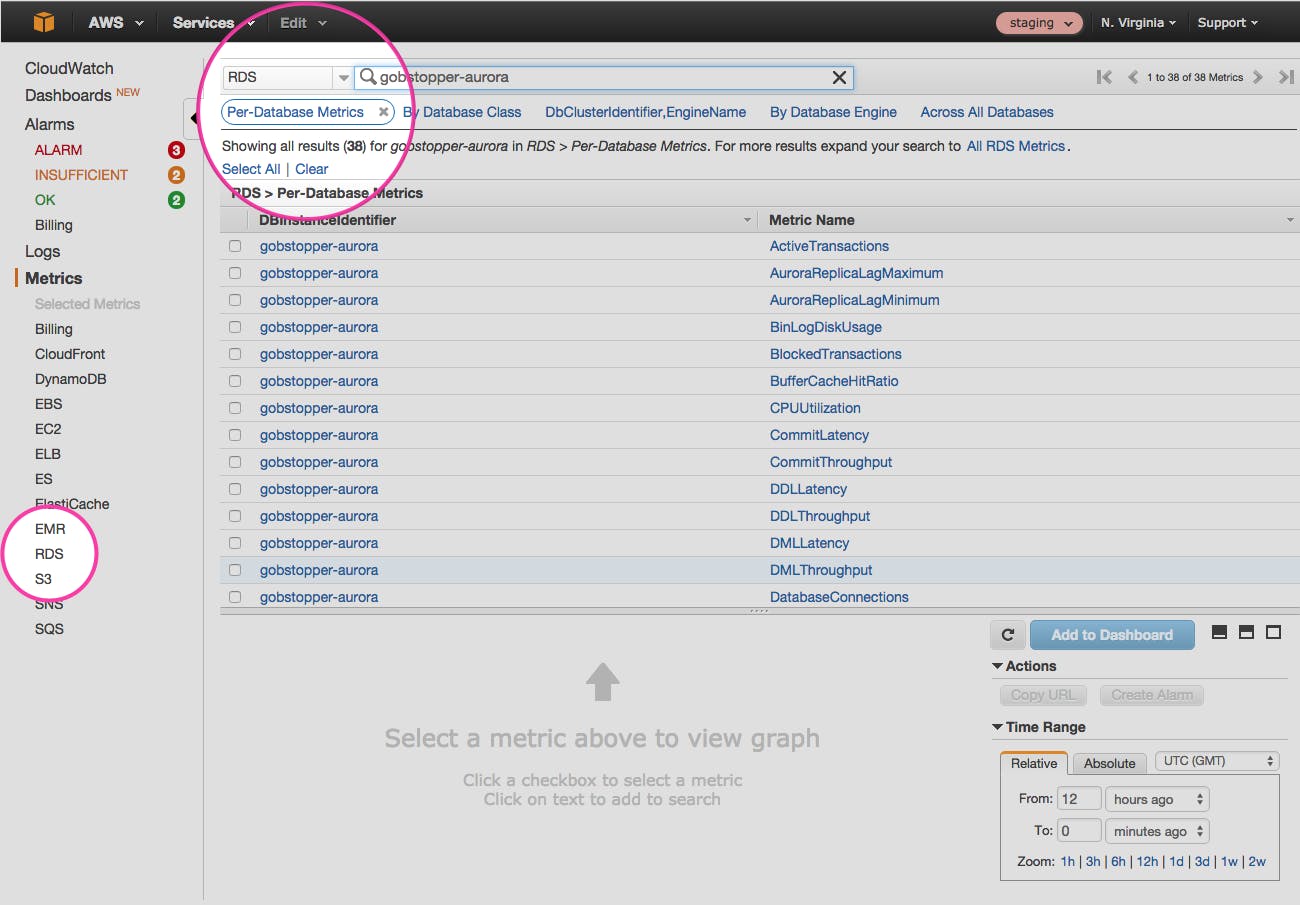This screenshot has width=1300, height=905.
Task: Open All RDS Metrics link
Action: point(1016,145)
